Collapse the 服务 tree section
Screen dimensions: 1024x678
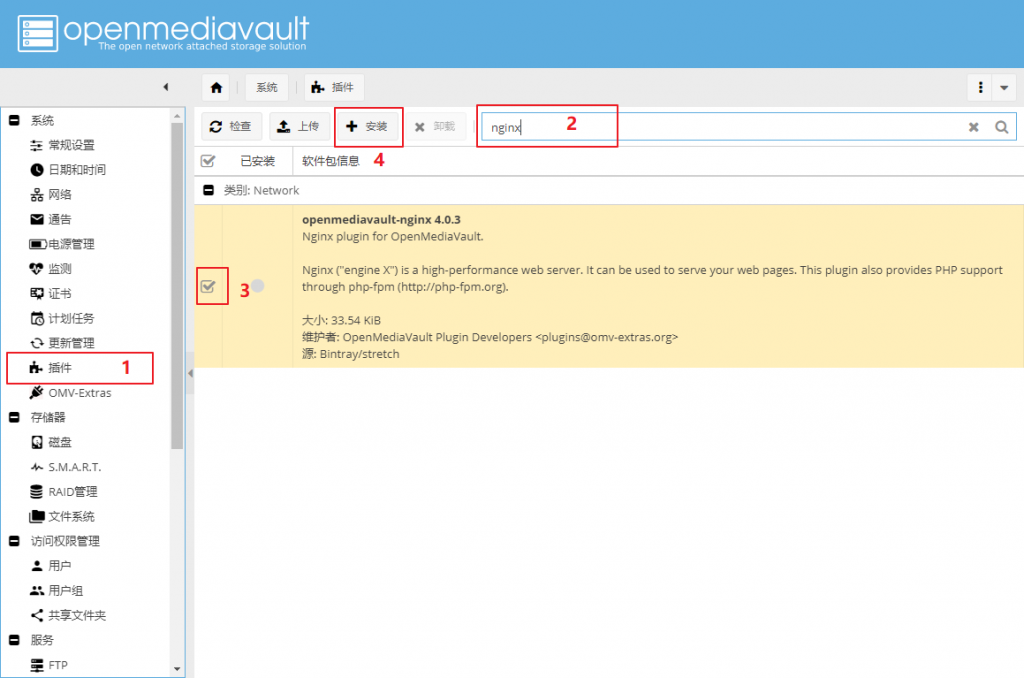pyautogui.click(x=14, y=640)
